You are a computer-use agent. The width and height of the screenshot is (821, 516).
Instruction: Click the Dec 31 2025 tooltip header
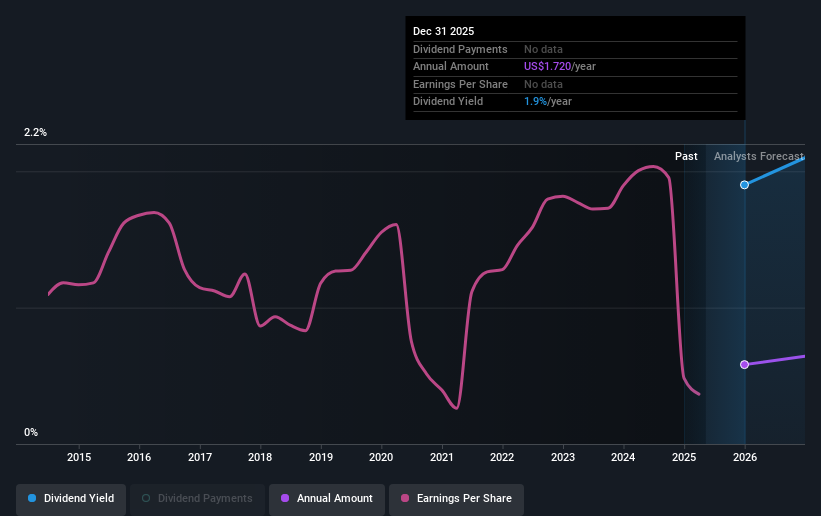(443, 31)
